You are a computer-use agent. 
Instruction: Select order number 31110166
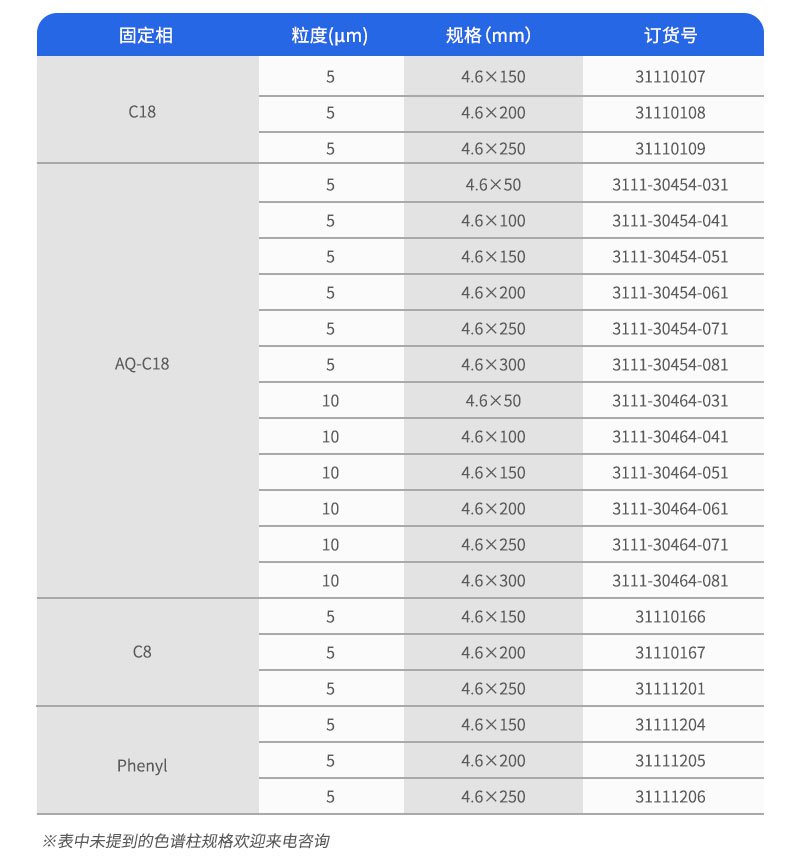click(670, 616)
